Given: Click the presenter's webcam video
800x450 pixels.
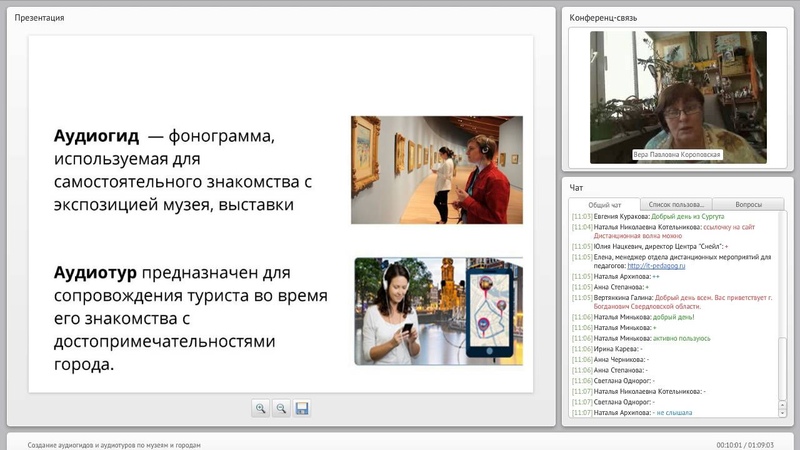Looking at the screenshot, I should pos(677,95).
